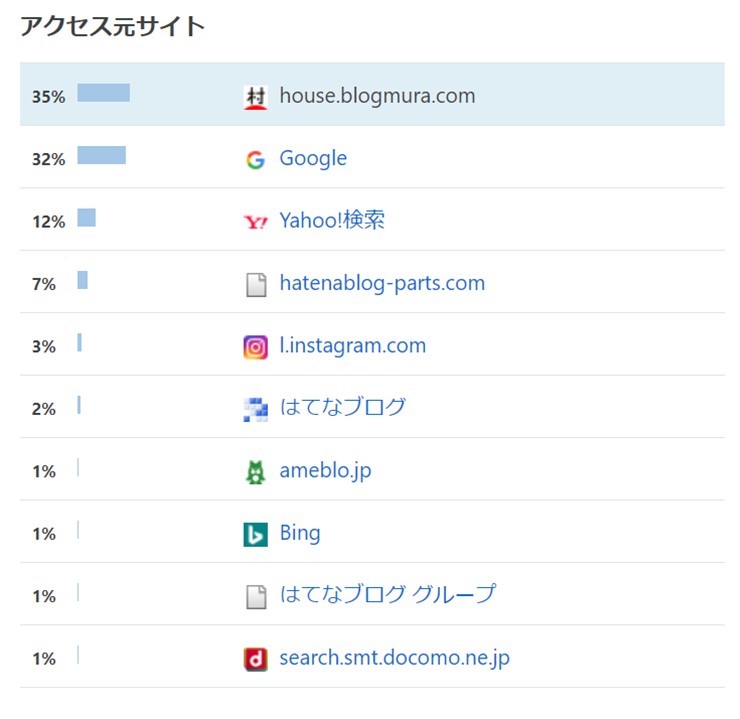This screenshot has height=719, width=740.
Task: Click blank page icon beside hatenablog-parts.com
Action: tap(256, 285)
